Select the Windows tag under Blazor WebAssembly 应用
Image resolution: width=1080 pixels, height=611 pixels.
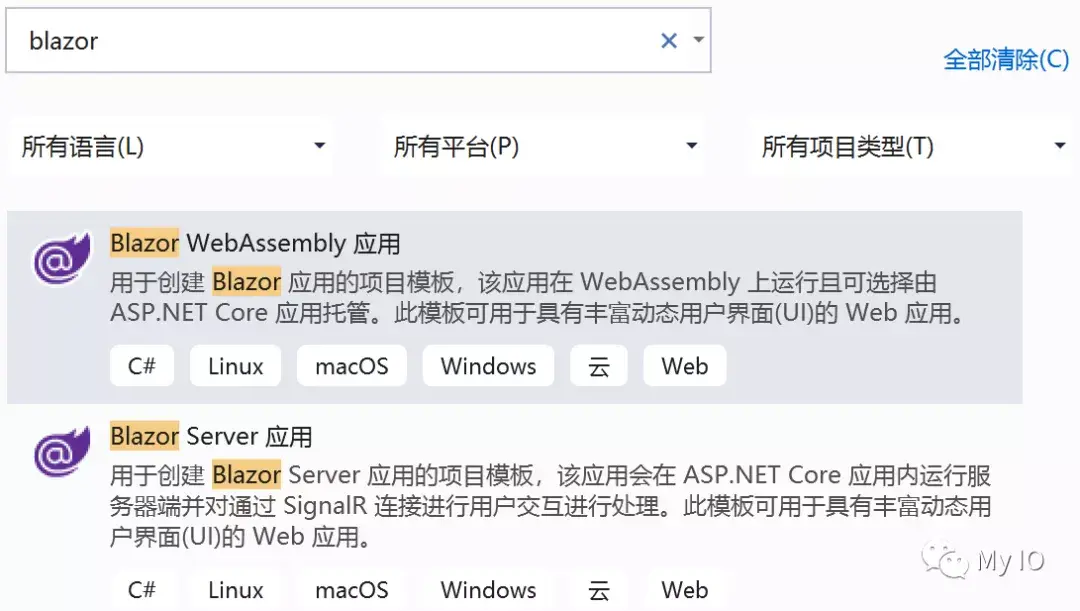(488, 366)
